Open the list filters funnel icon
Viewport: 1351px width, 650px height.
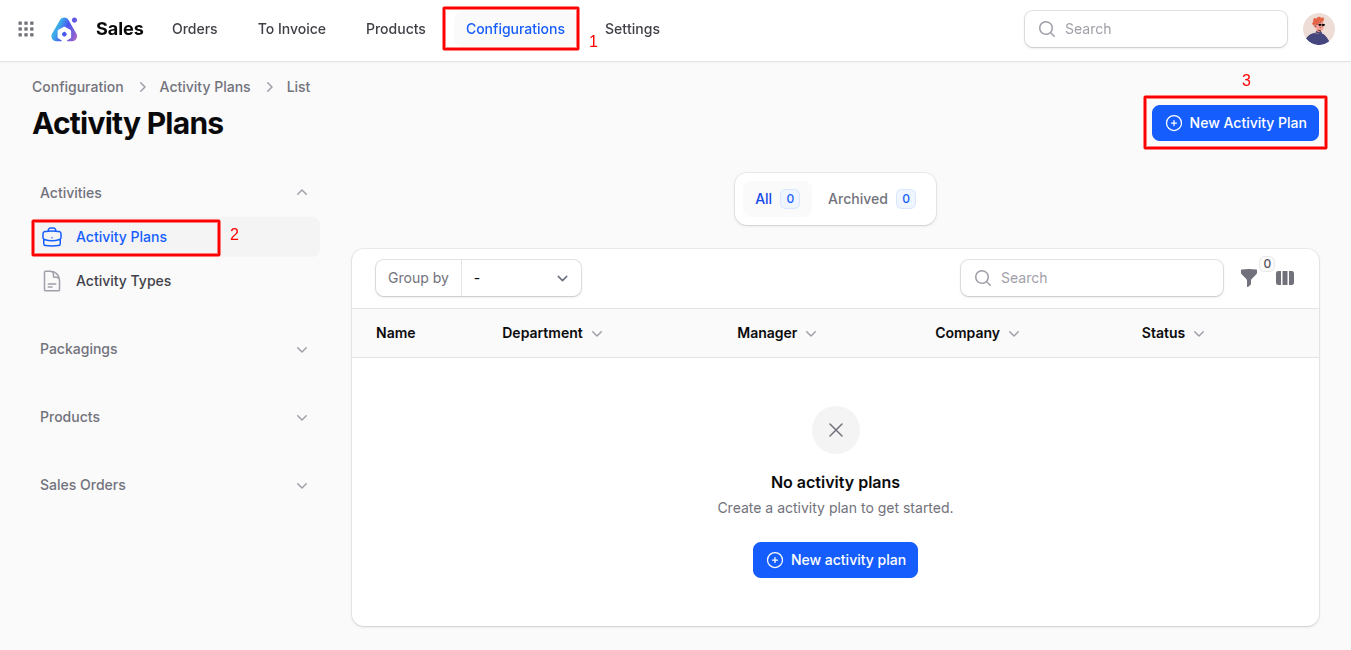pos(1249,278)
